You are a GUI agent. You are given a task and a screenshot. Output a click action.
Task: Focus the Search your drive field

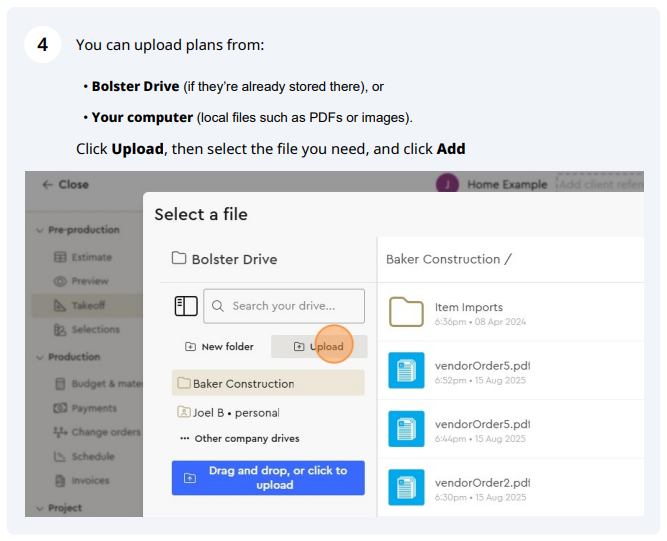point(284,306)
